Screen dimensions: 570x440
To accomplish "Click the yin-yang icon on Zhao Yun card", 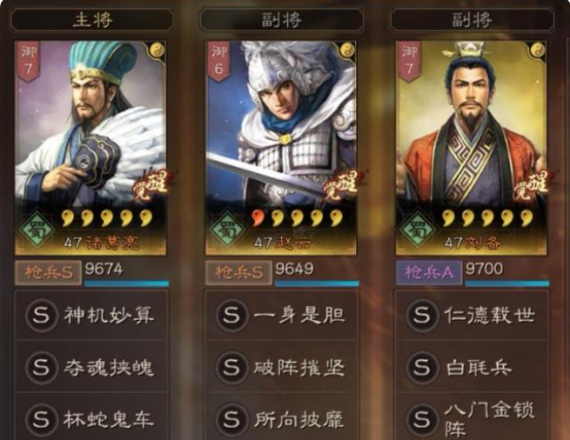I will point(348,49).
